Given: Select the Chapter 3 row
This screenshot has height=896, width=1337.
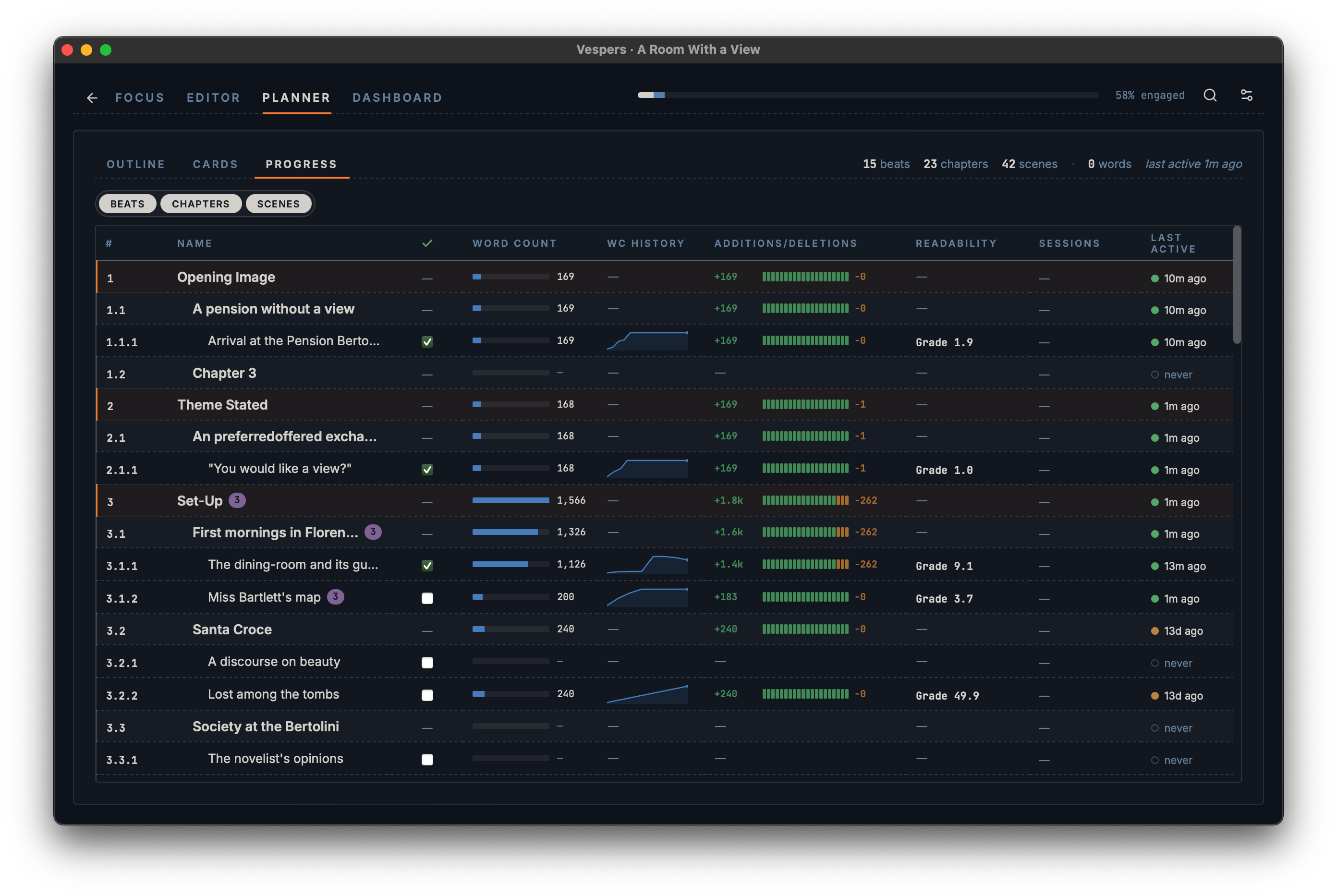Looking at the screenshot, I should pos(665,373).
